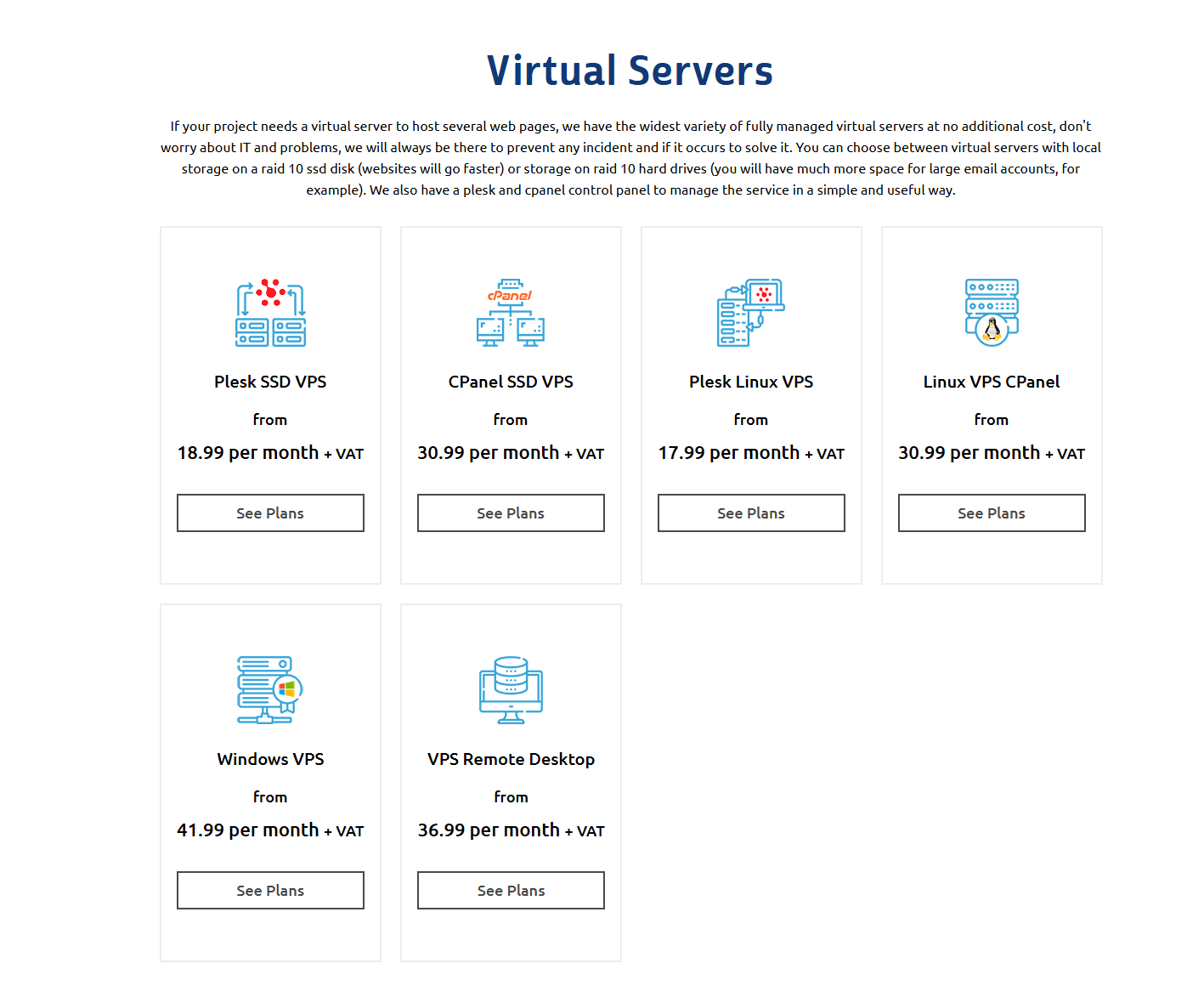Viewport: 1204px width, 997px height.
Task: Open See Plans for Plesk SSD VPS
Action: point(269,513)
